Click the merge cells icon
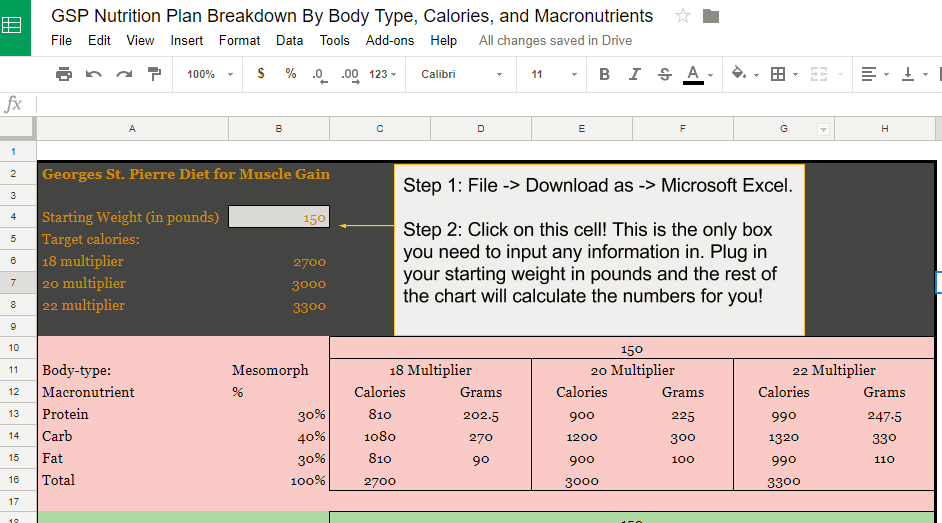 pyautogui.click(x=819, y=74)
